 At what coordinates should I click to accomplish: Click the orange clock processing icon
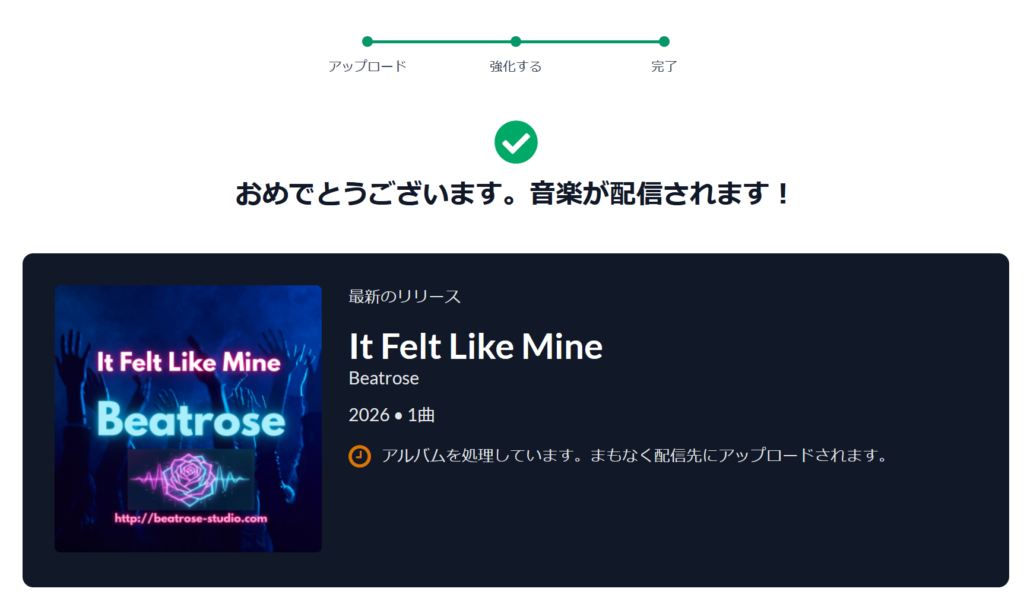click(x=360, y=456)
